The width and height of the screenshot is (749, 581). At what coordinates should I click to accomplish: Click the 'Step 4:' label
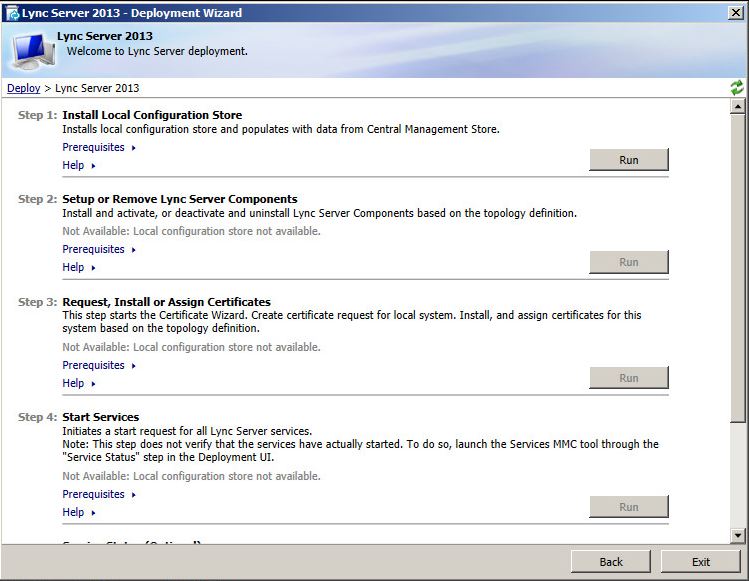tap(37, 417)
